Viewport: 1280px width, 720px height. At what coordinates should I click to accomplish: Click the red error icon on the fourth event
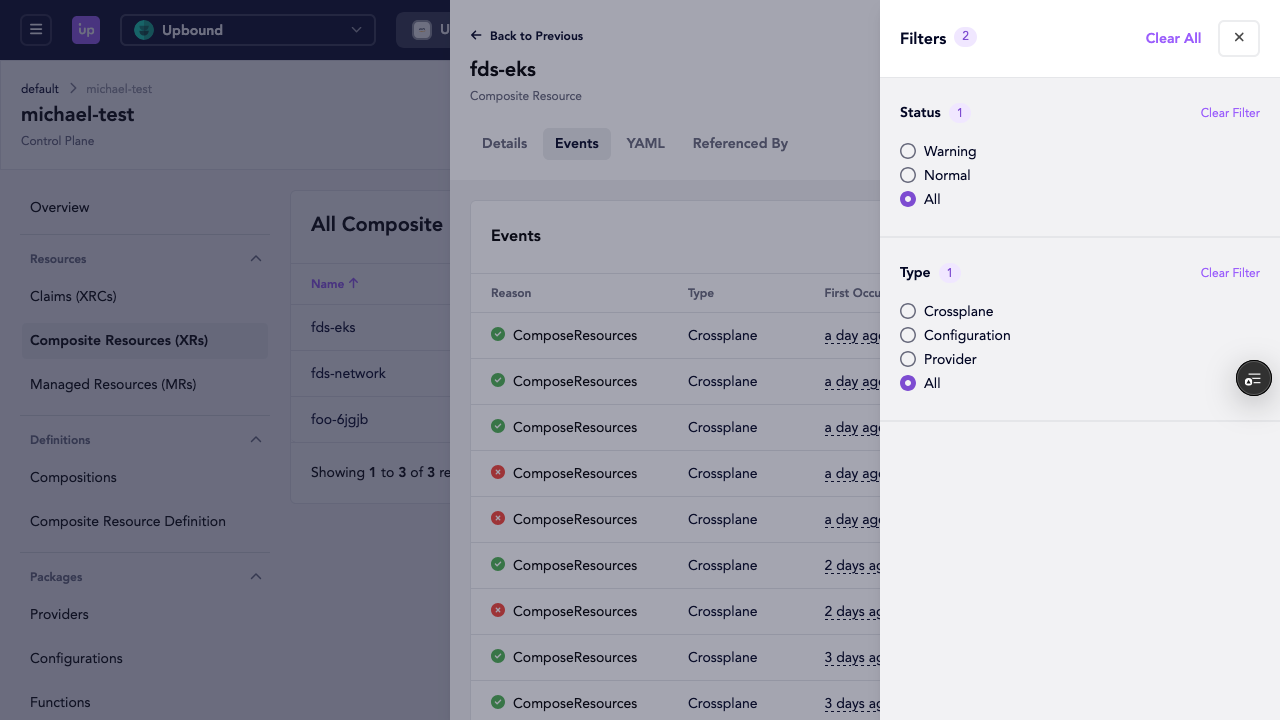pyautogui.click(x=498, y=473)
